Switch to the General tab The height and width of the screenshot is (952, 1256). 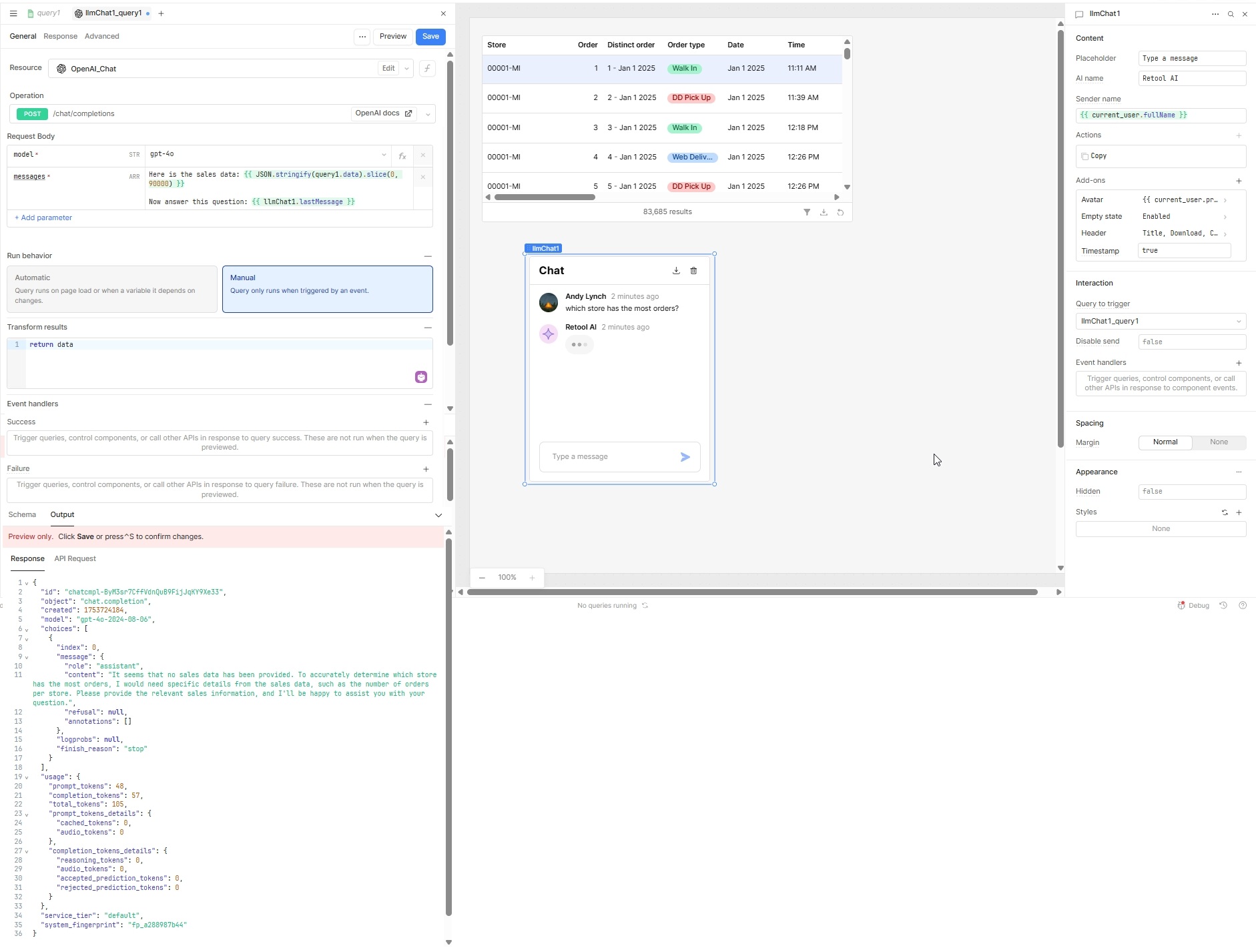point(23,37)
